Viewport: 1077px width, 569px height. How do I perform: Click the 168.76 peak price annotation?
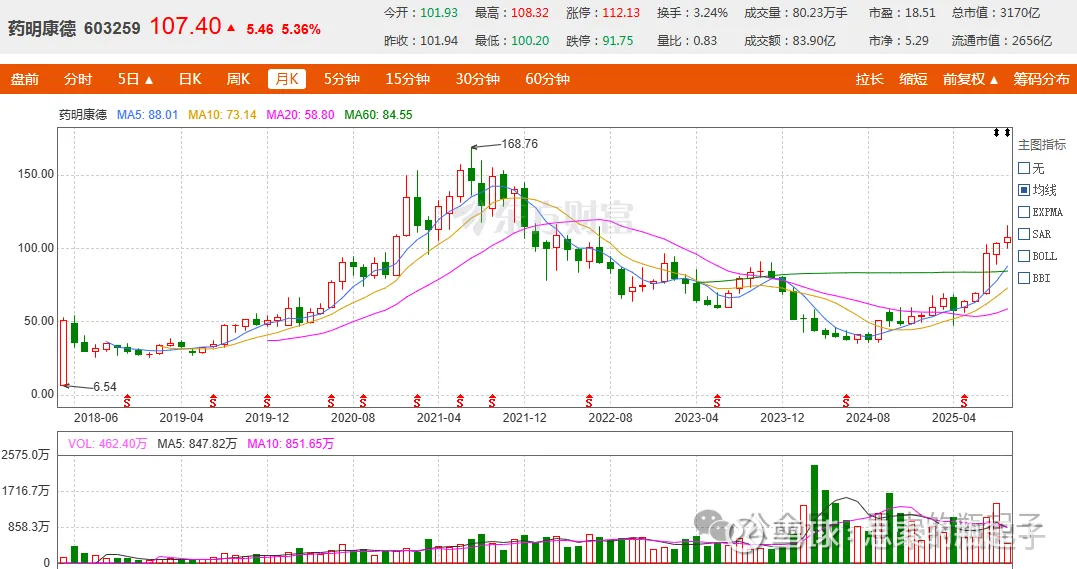tap(519, 144)
